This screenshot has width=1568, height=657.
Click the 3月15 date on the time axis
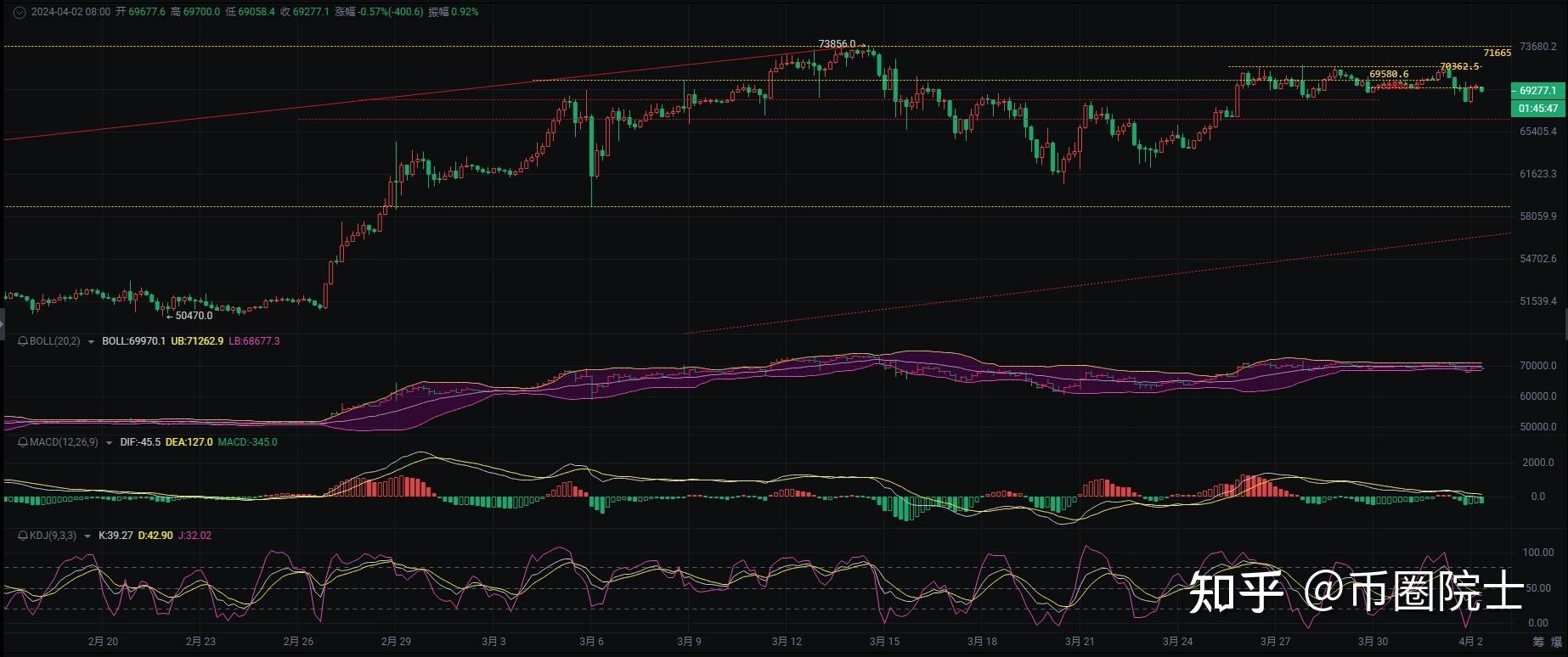point(884,642)
